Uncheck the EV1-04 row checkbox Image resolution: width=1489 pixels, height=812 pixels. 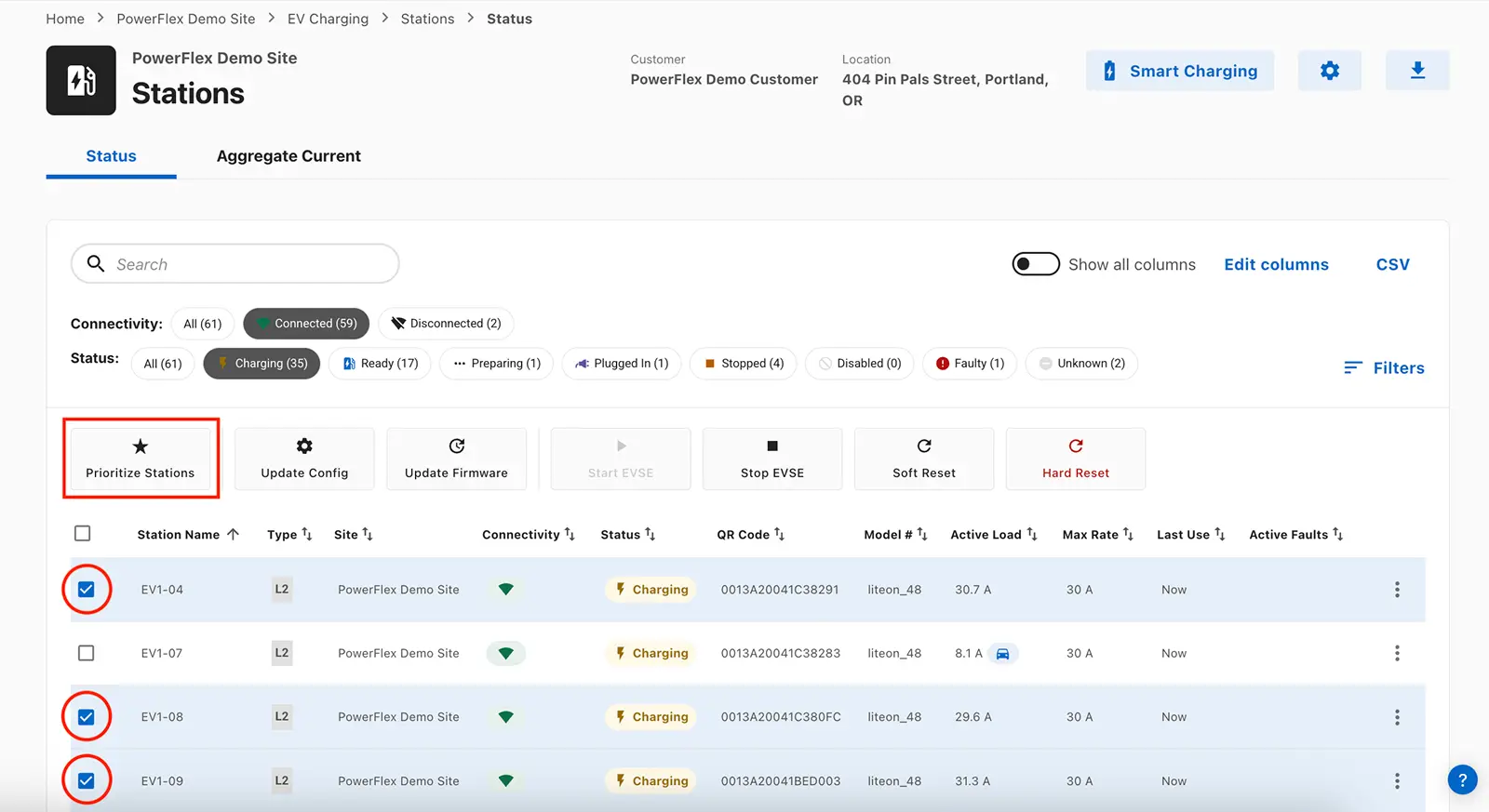pos(87,590)
